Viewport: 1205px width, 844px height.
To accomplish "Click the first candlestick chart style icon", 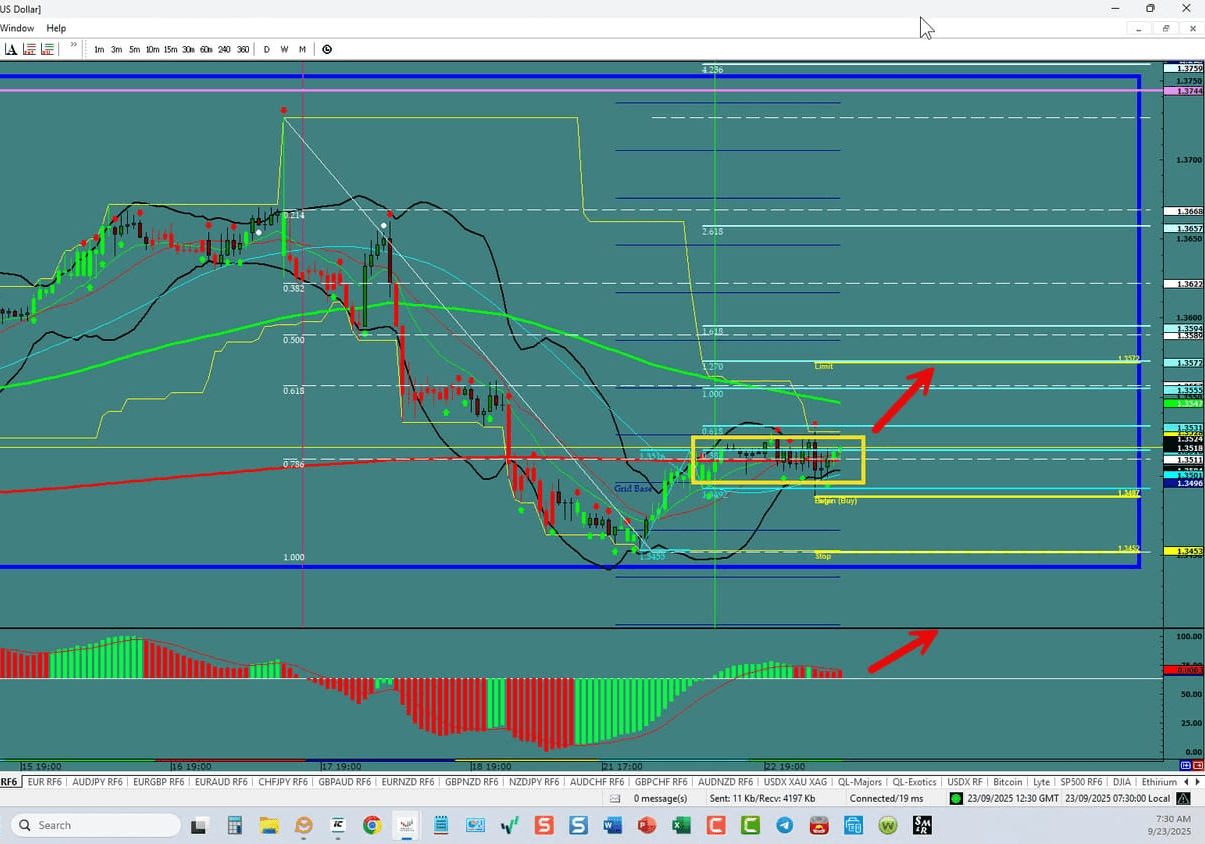I will 27,49.
